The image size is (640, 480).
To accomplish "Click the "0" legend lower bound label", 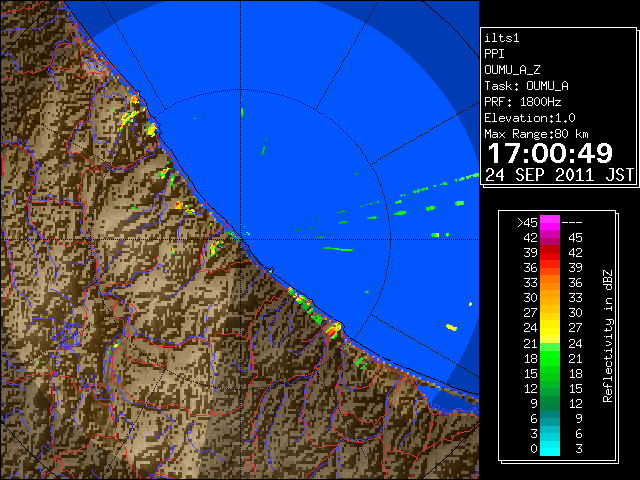I will pos(534,449).
